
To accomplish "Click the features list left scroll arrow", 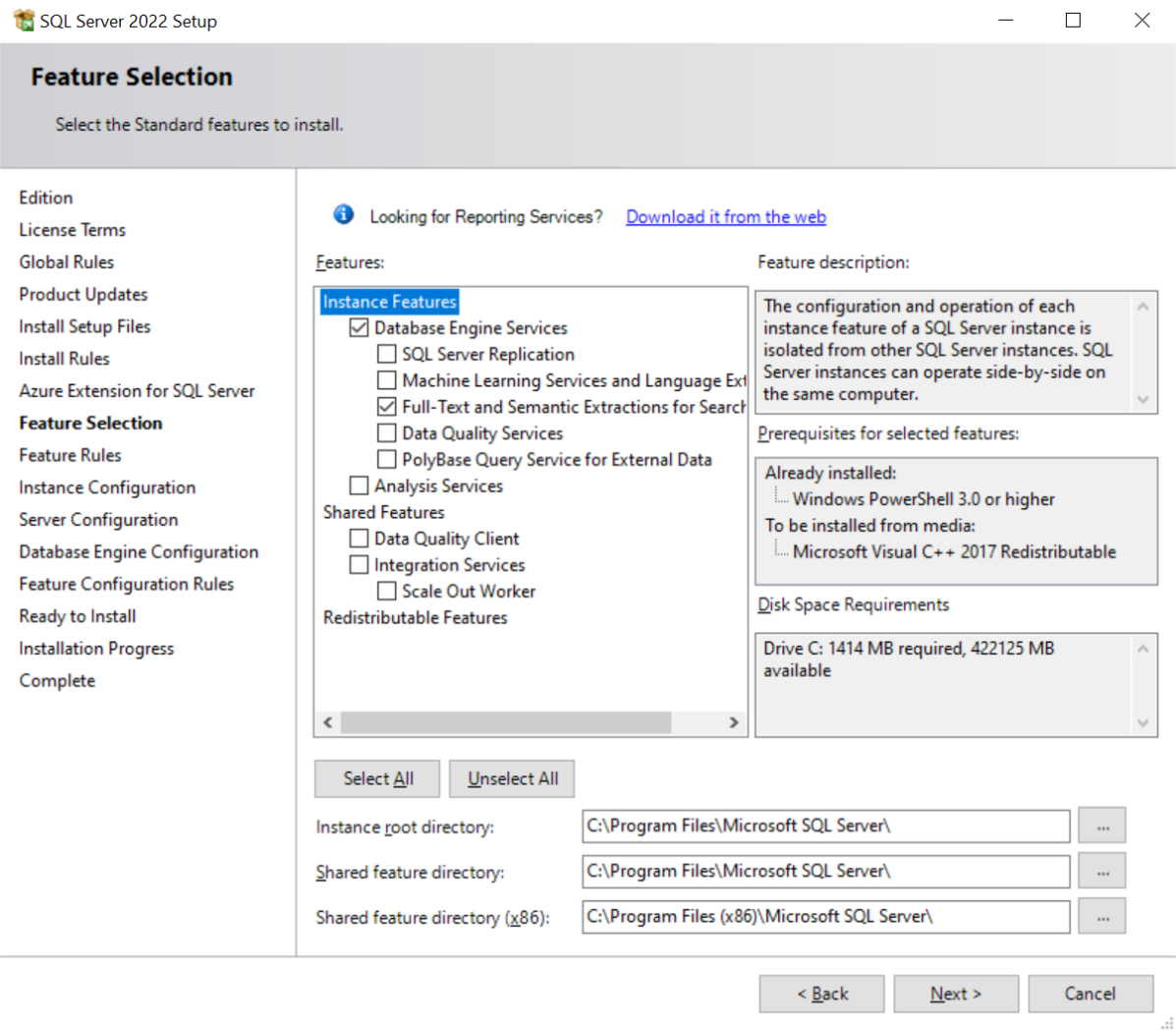I will point(328,721).
